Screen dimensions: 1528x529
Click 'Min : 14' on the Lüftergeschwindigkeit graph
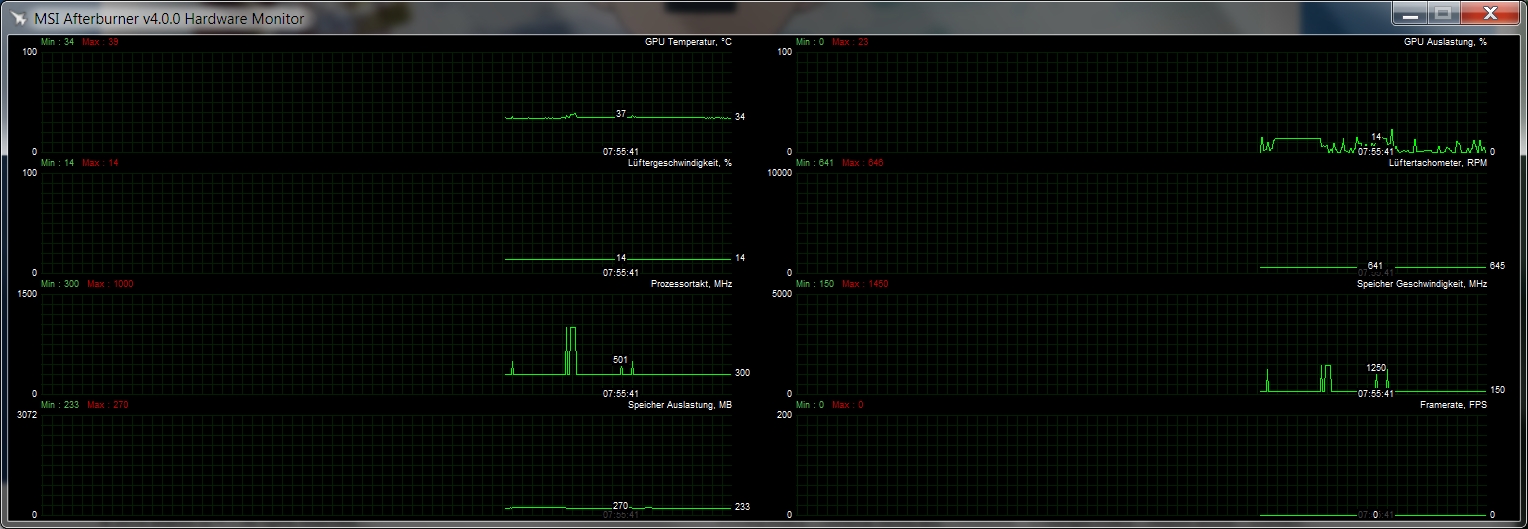click(58, 163)
